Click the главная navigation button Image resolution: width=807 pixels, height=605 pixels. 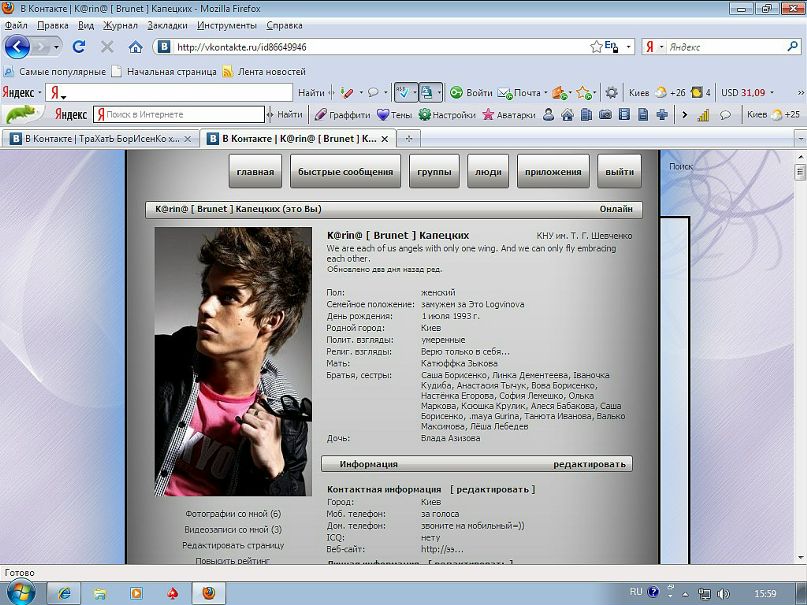[255, 172]
